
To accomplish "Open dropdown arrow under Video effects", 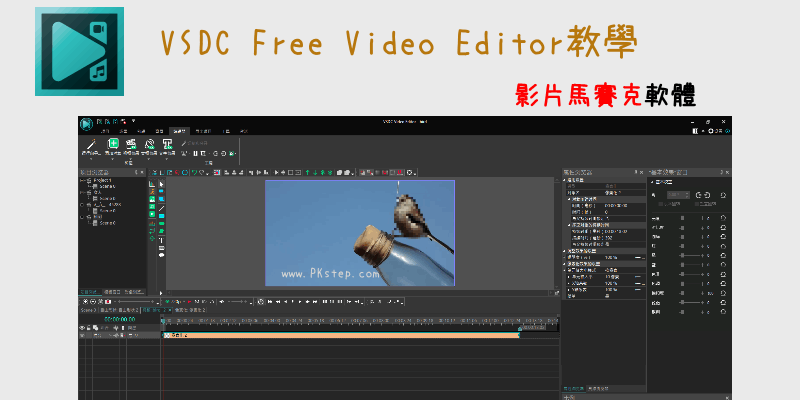I will [132, 159].
